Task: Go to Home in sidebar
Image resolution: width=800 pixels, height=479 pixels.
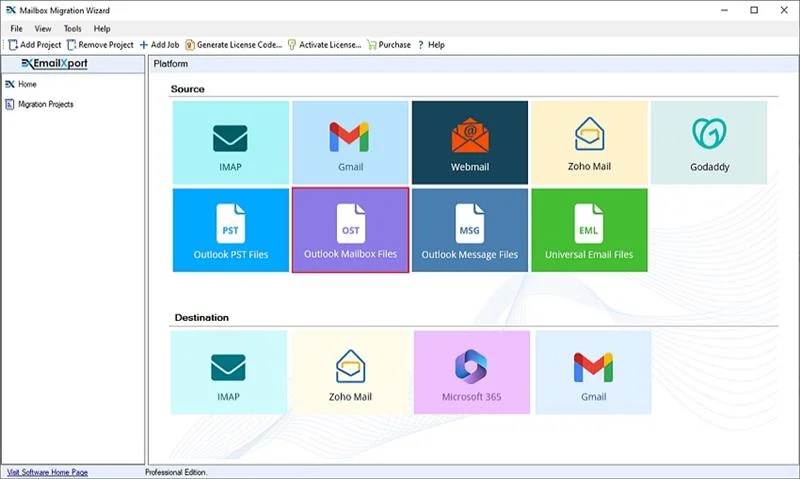Action: point(21,84)
